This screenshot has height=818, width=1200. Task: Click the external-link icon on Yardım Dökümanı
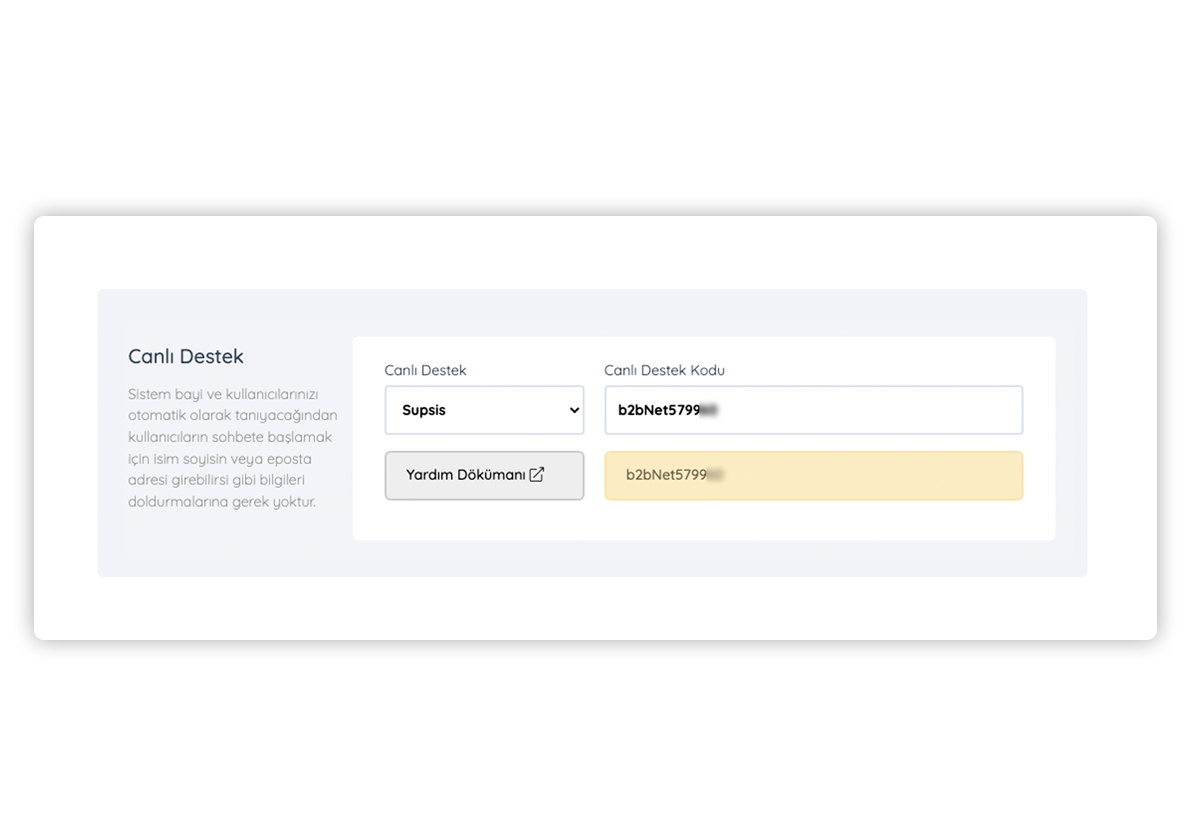(x=537, y=475)
